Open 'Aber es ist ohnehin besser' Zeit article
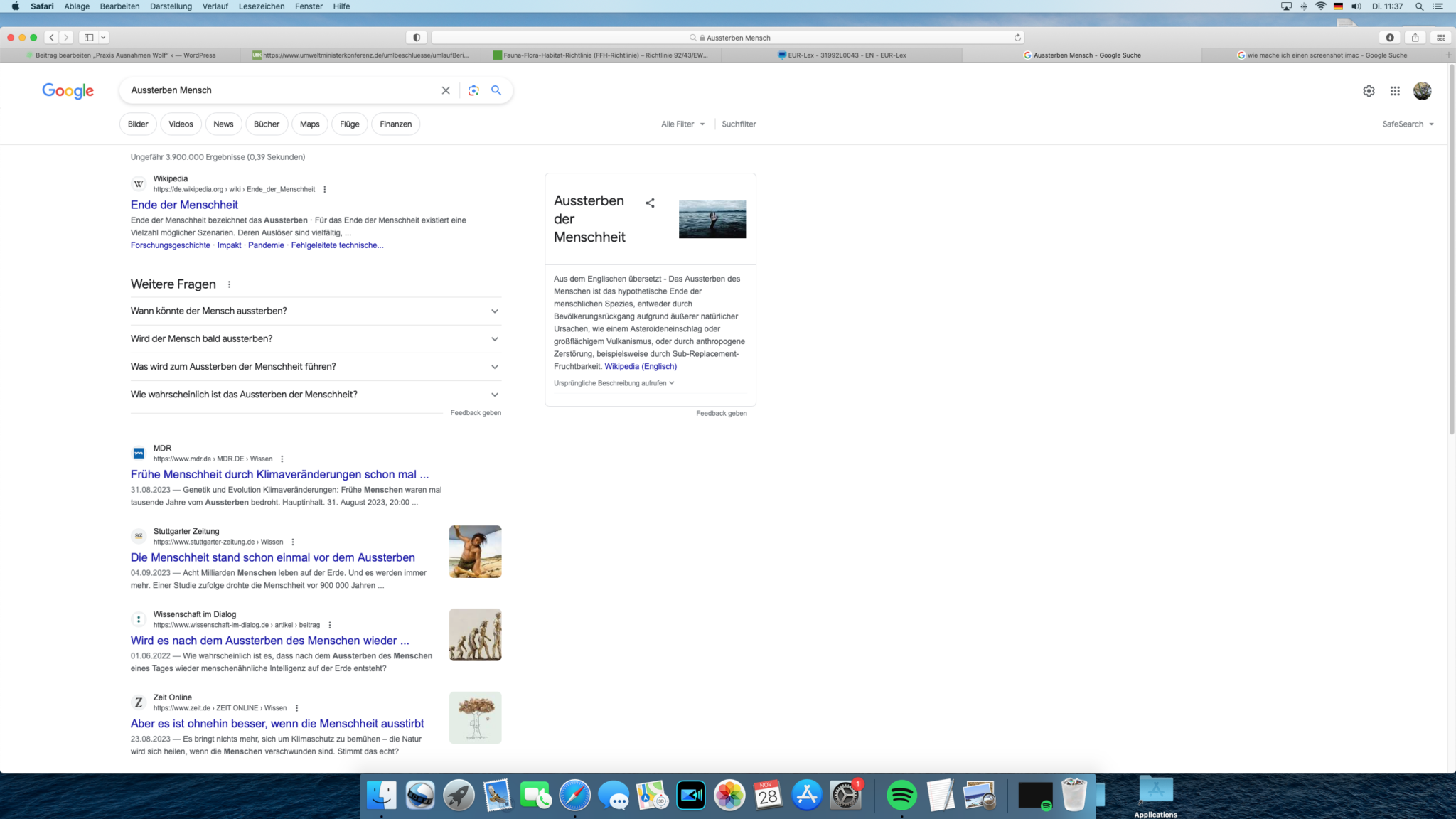 [277, 724]
